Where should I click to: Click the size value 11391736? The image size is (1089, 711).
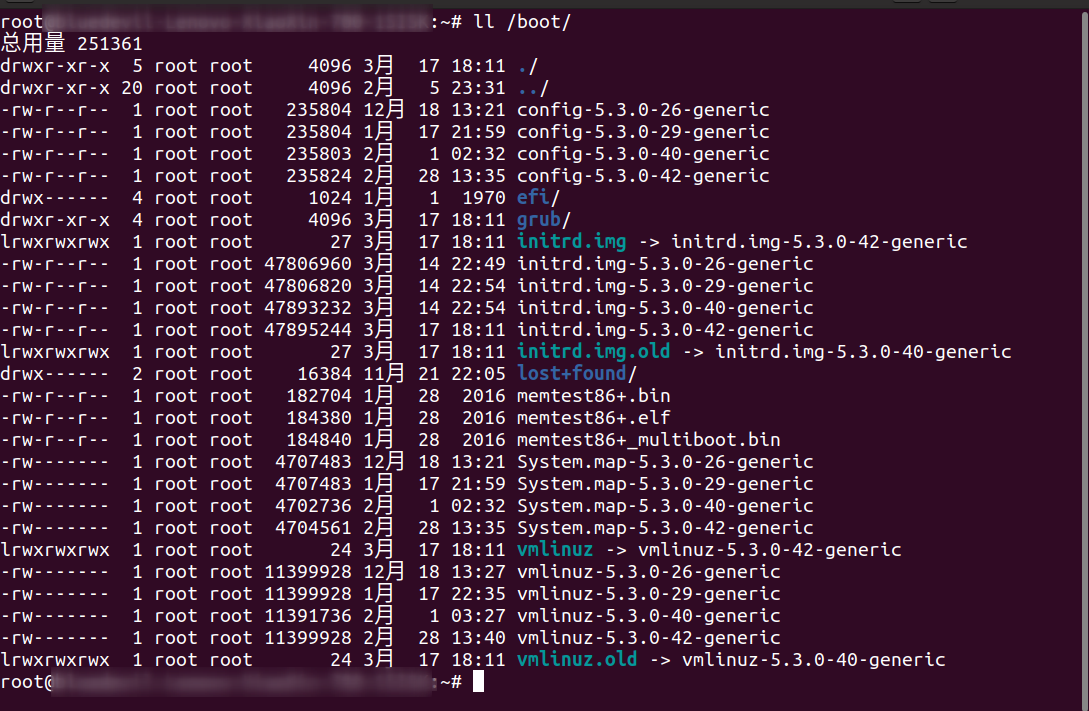[308, 616]
